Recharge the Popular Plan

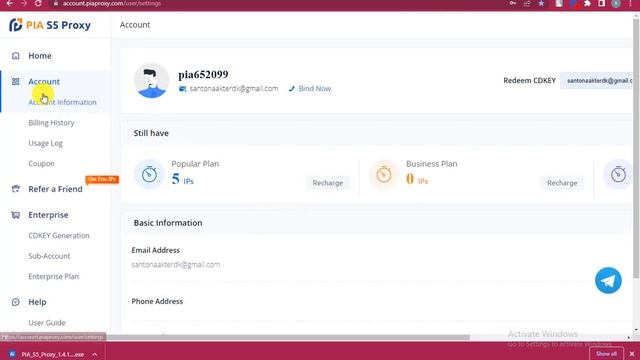[x=328, y=183]
